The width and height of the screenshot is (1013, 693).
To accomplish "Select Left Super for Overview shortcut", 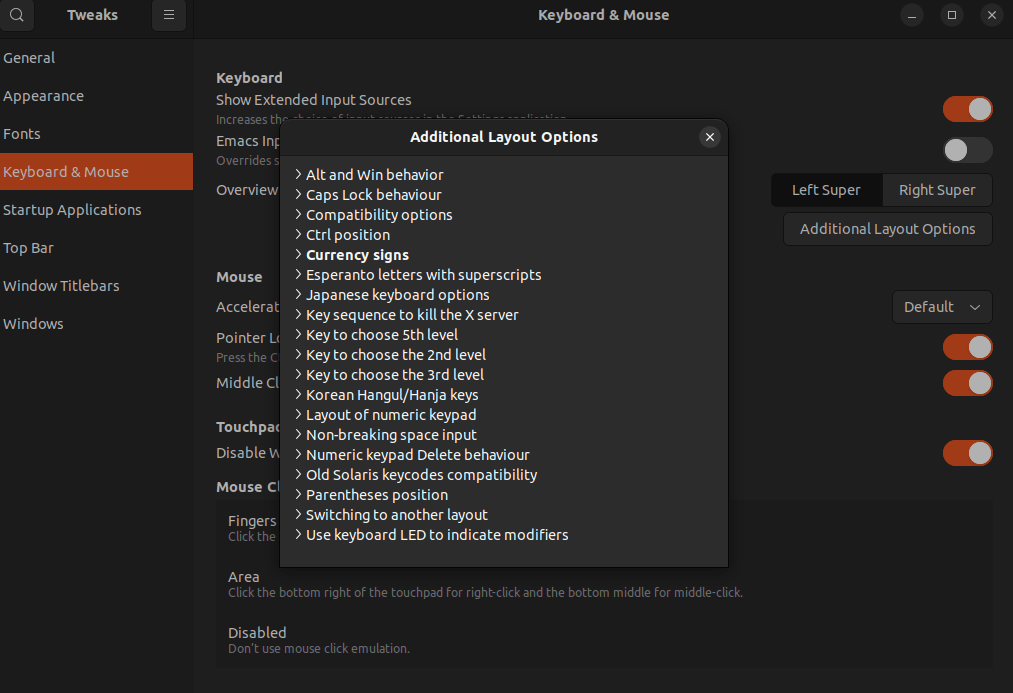I will click(x=826, y=190).
